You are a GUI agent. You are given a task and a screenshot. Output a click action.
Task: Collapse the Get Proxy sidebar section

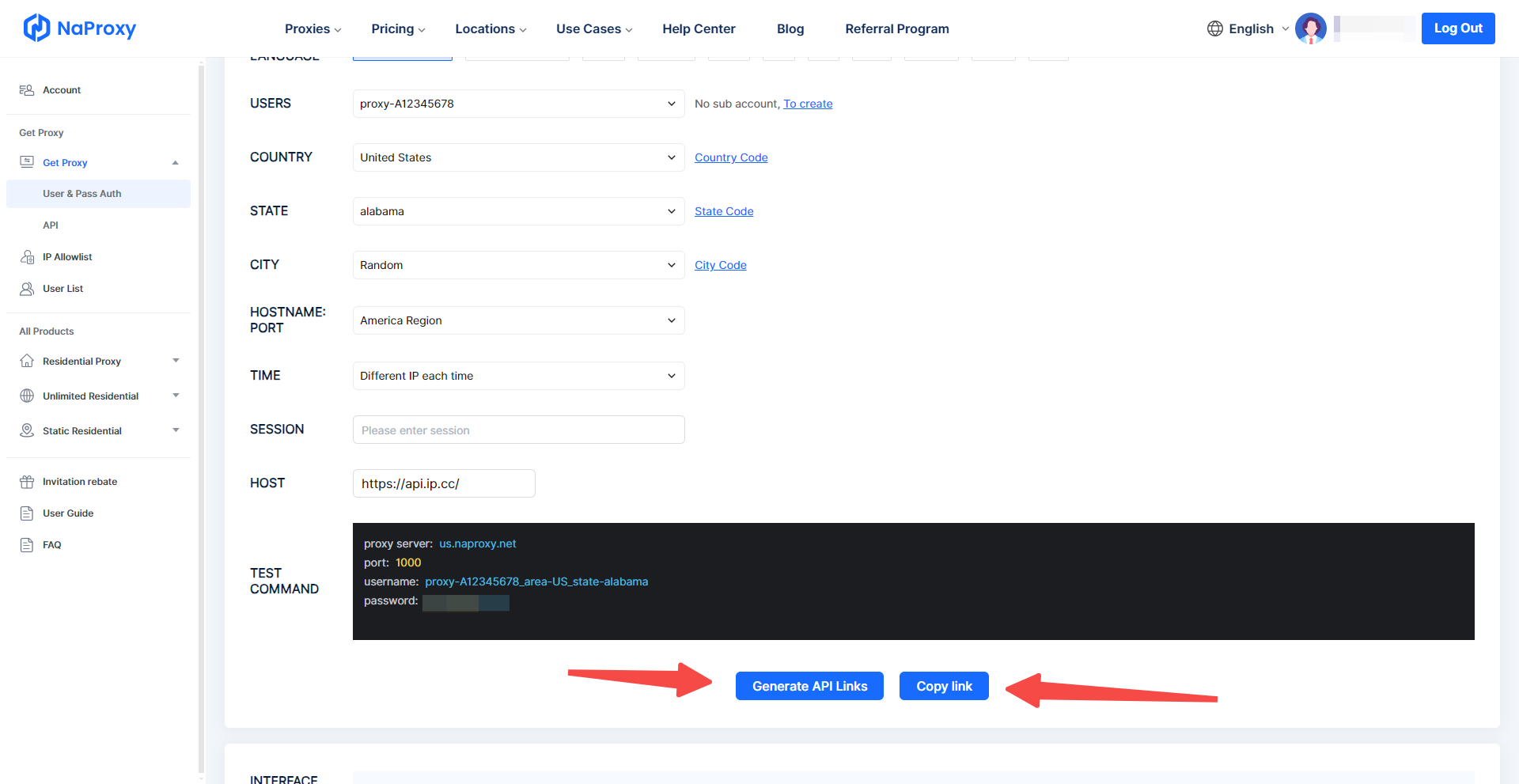pyautogui.click(x=176, y=163)
